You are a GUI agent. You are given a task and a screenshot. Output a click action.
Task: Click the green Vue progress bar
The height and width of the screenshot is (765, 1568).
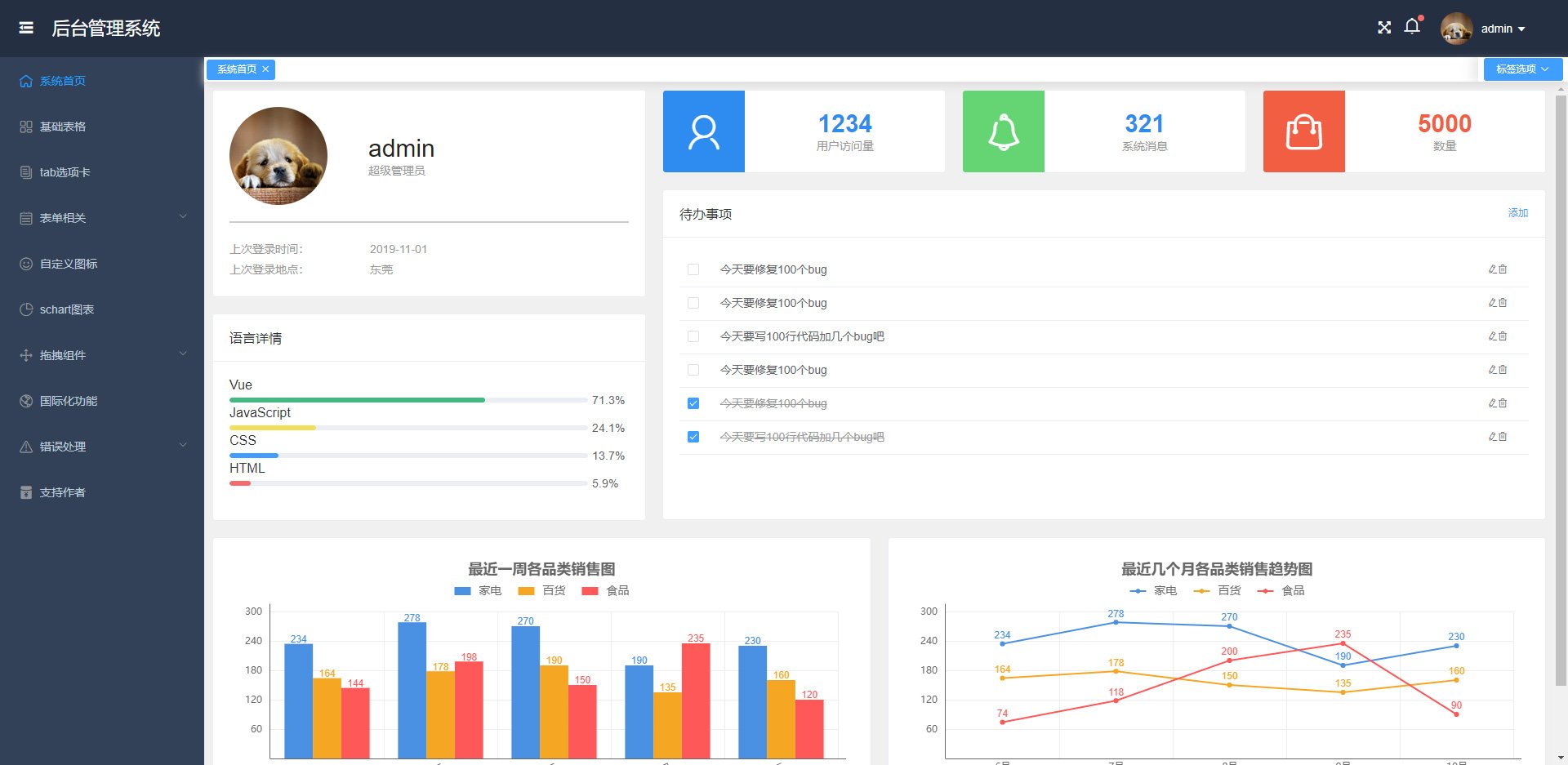[x=357, y=400]
